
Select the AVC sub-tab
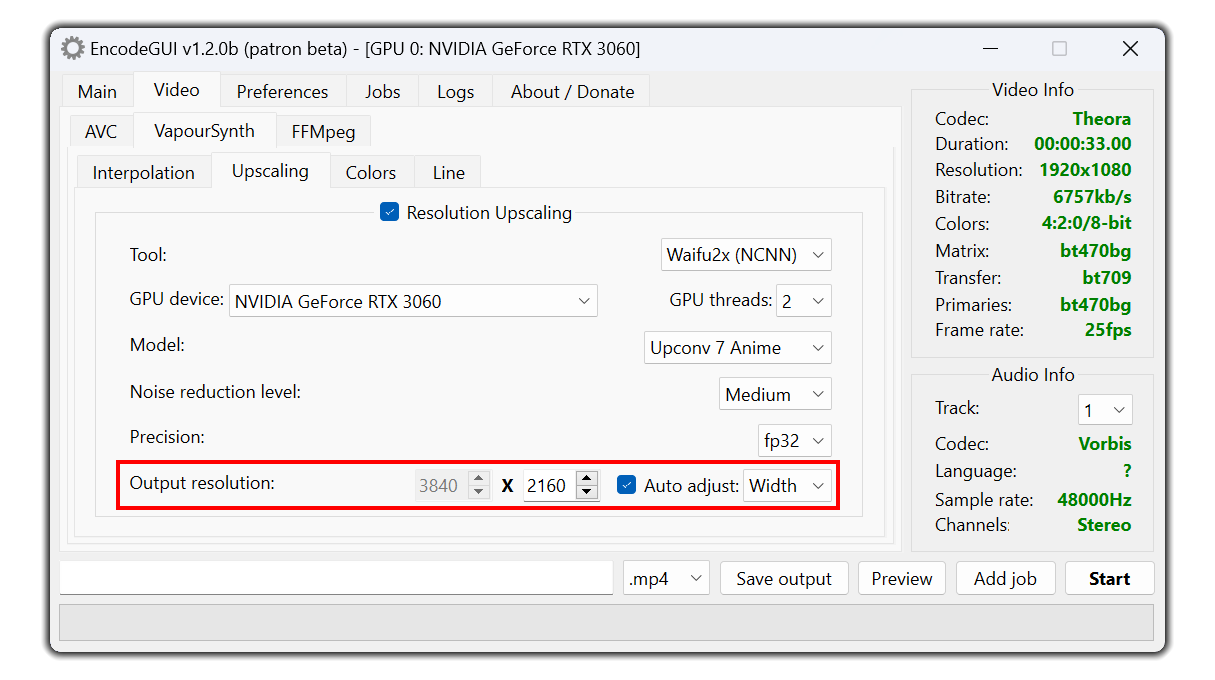pos(101,131)
